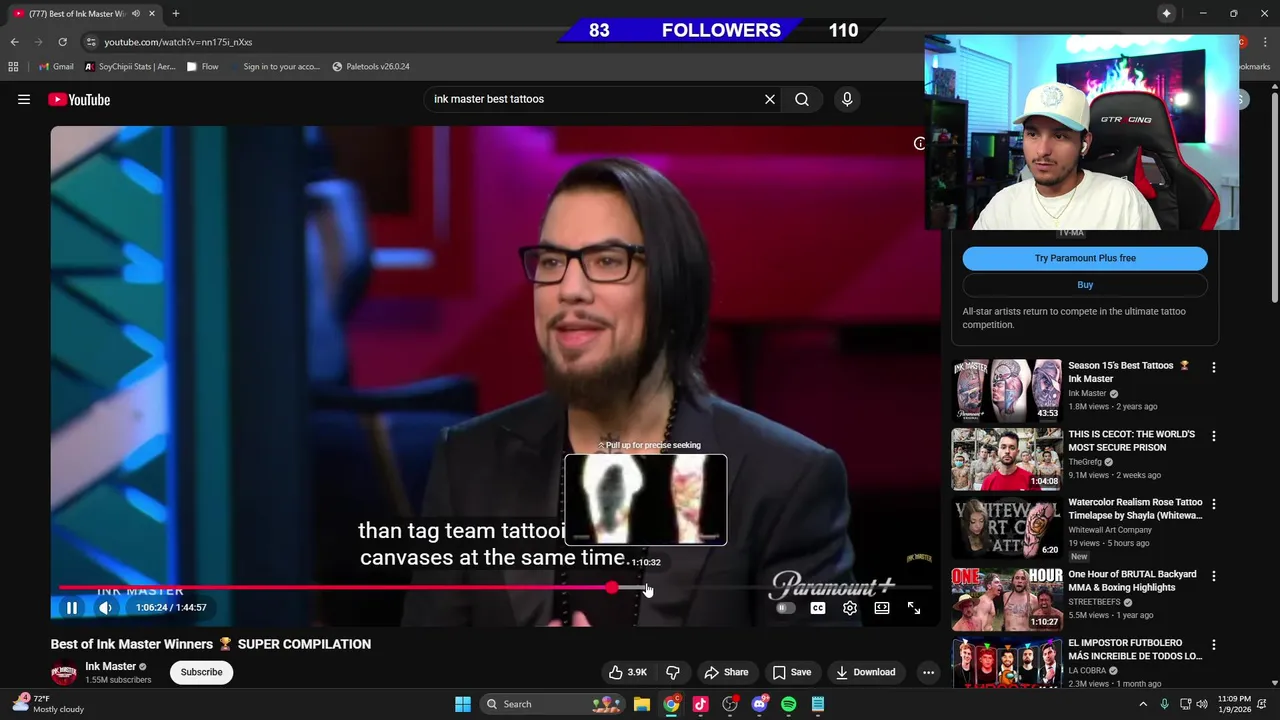Go back in browser history
Screen dimensions: 1280x720
coord(14,42)
